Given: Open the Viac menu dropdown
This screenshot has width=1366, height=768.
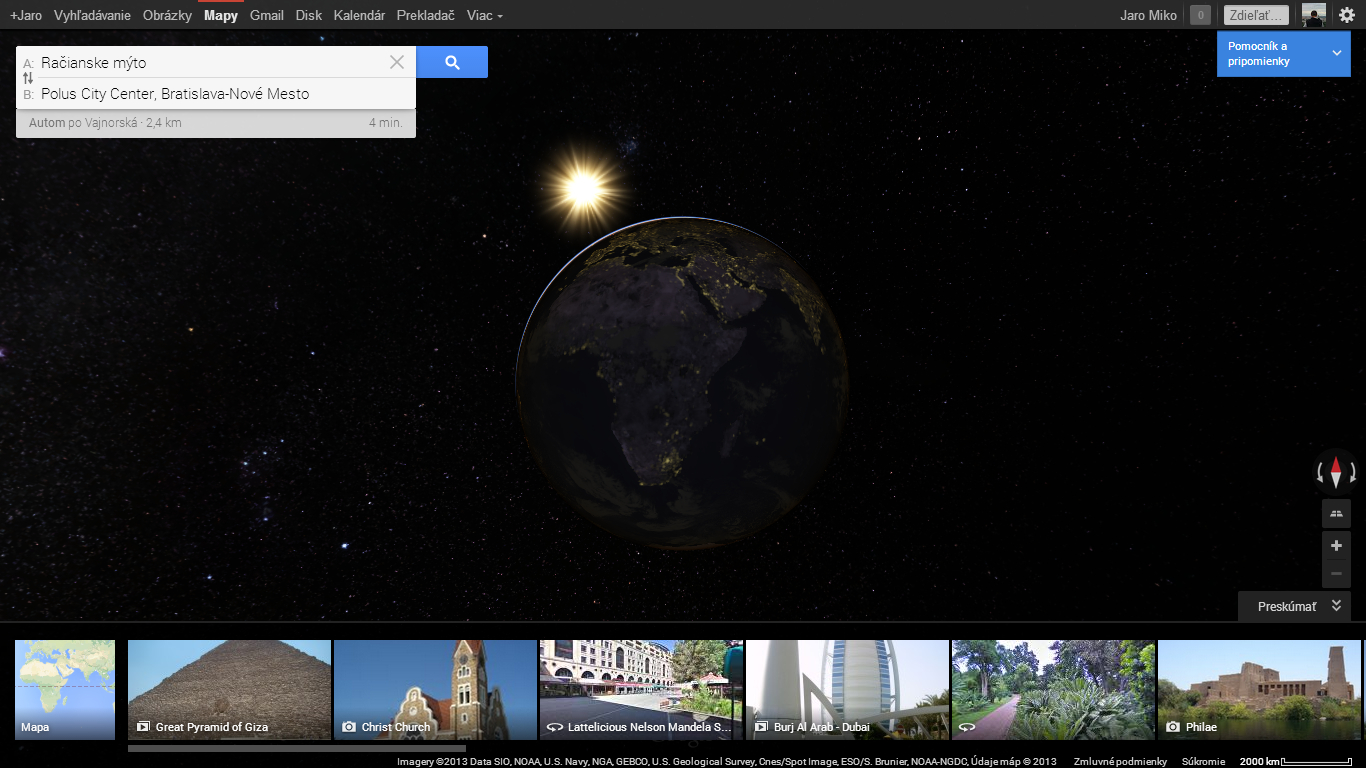Looking at the screenshot, I should point(484,15).
